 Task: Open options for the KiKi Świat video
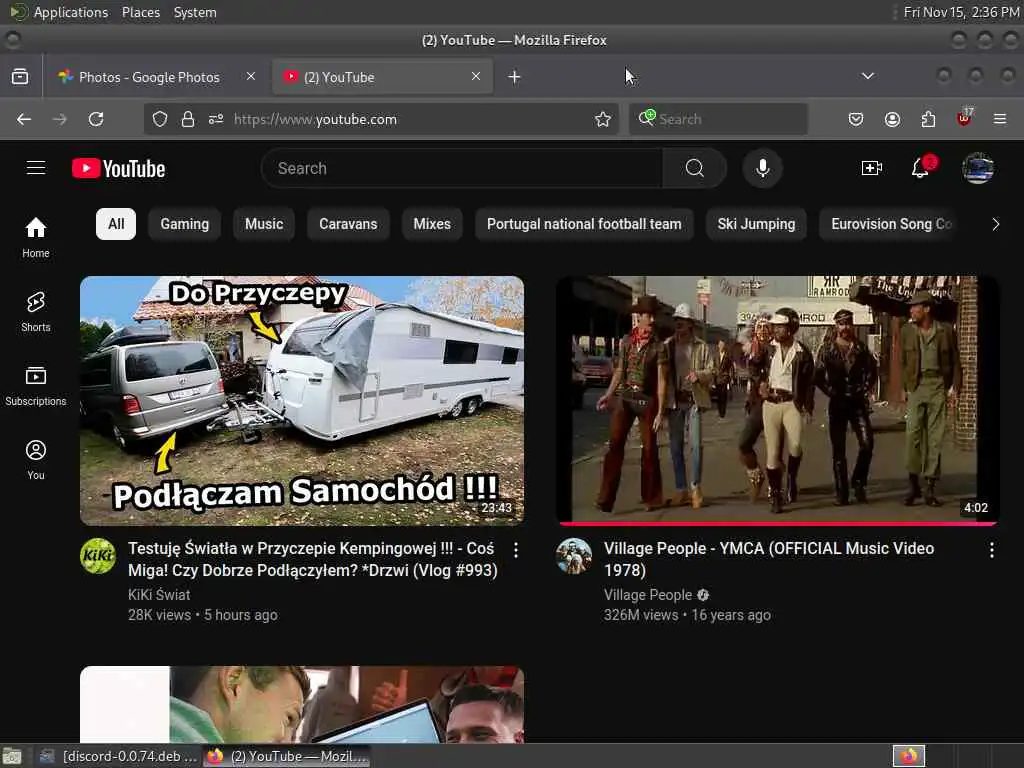(516, 550)
